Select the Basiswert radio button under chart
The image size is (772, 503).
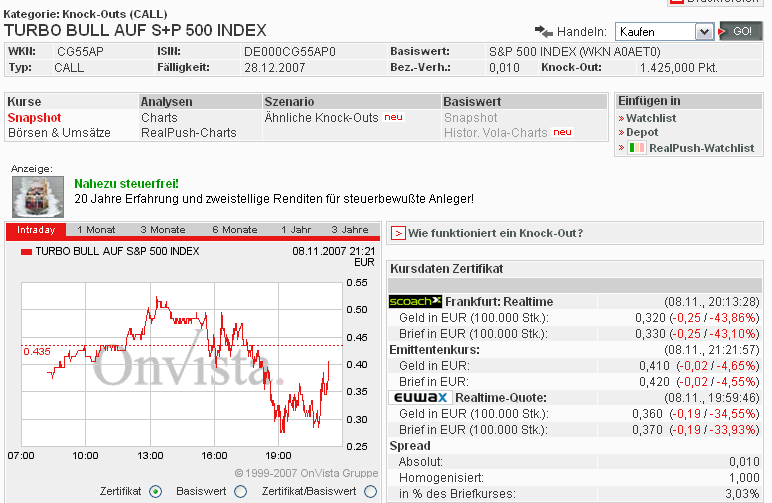[240, 491]
